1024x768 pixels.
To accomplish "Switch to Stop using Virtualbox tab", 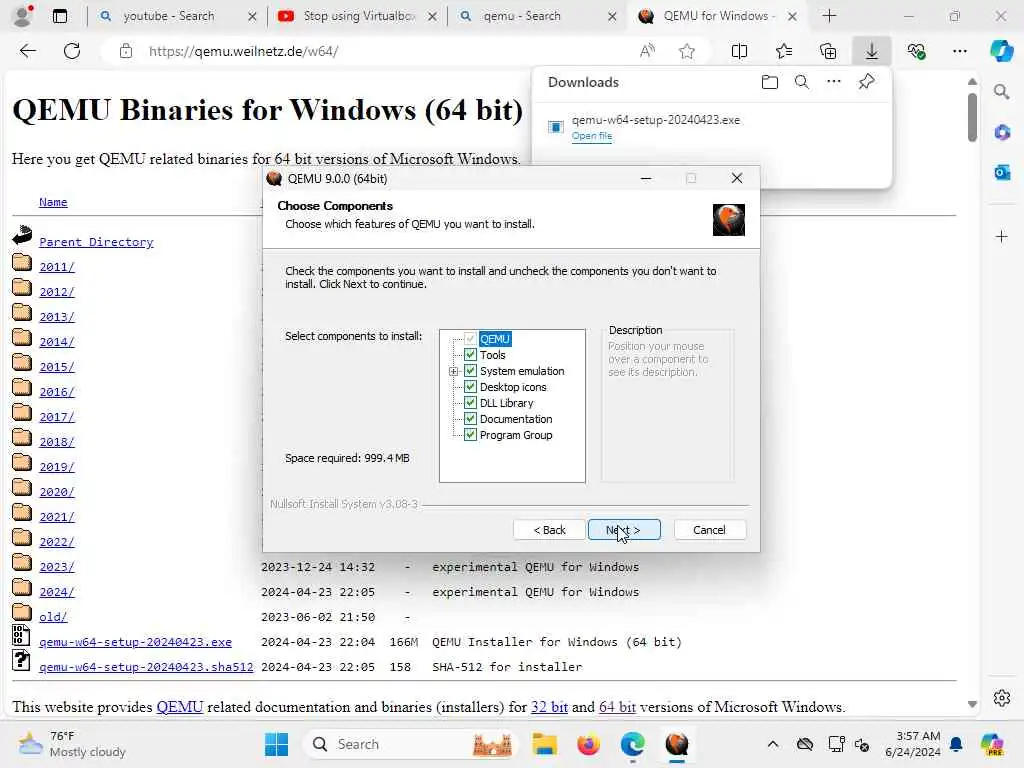I will pyautogui.click(x=358, y=16).
